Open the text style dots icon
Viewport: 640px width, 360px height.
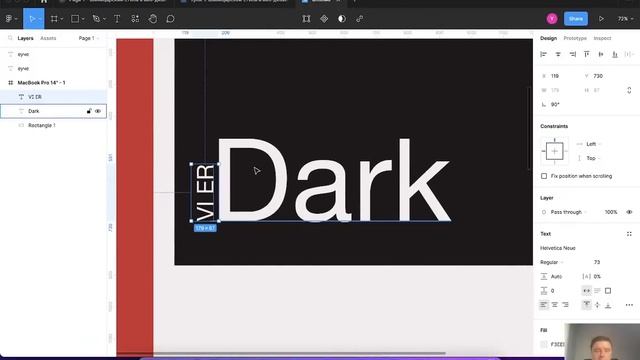pyautogui.click(x=629, y=234)
